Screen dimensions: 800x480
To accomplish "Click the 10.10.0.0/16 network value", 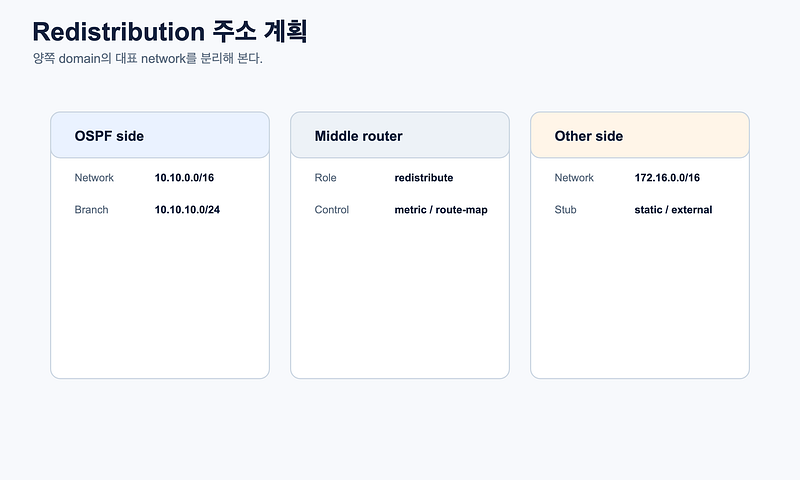I will click(x=184, y=178).
